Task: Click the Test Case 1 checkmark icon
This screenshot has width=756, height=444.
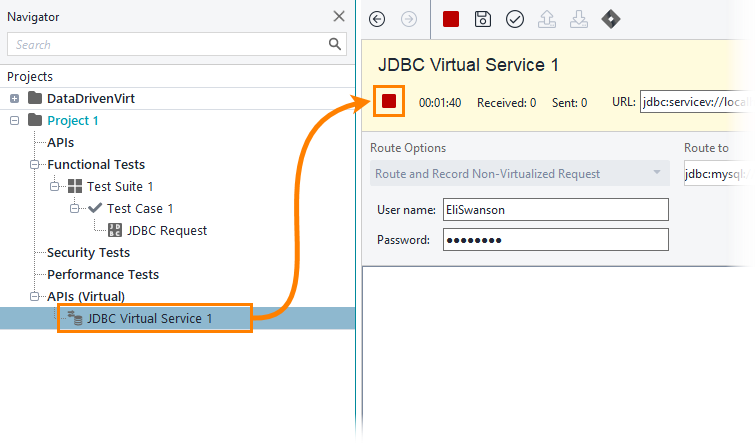Action: click(x=95, y=208)
